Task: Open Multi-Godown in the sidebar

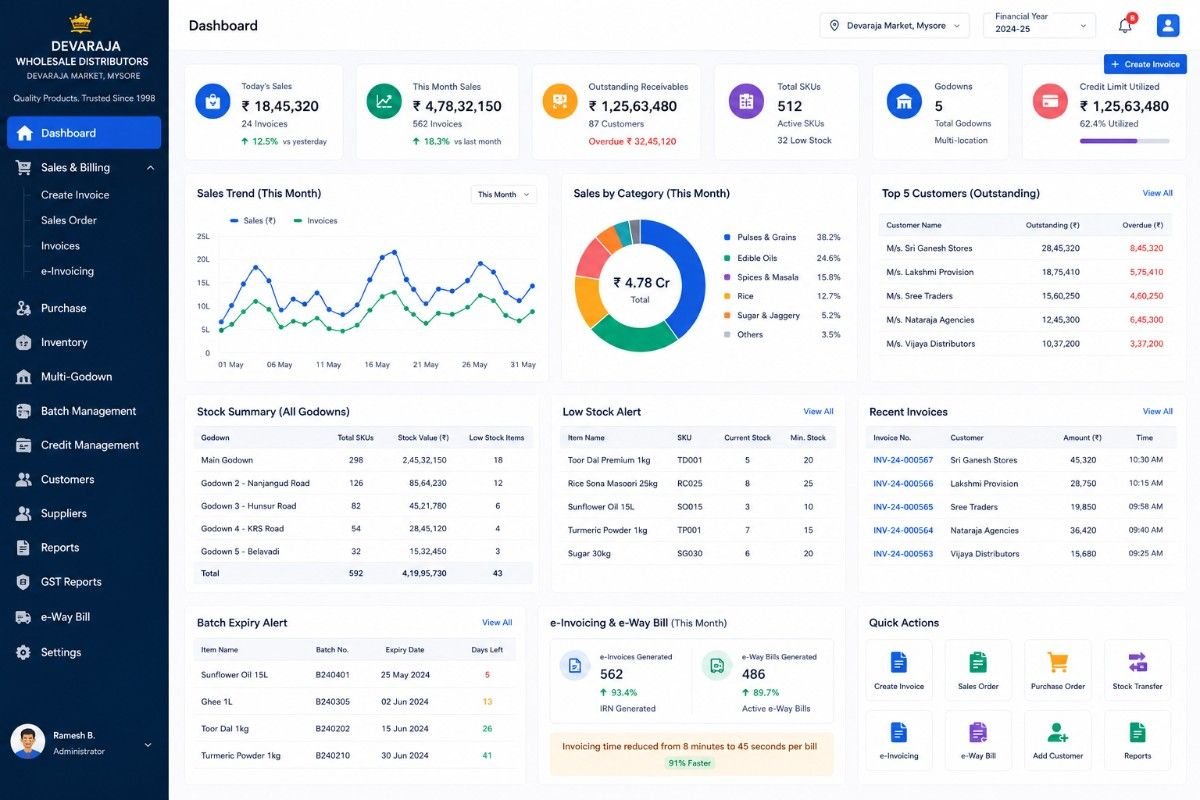Action: pos(84,376)
